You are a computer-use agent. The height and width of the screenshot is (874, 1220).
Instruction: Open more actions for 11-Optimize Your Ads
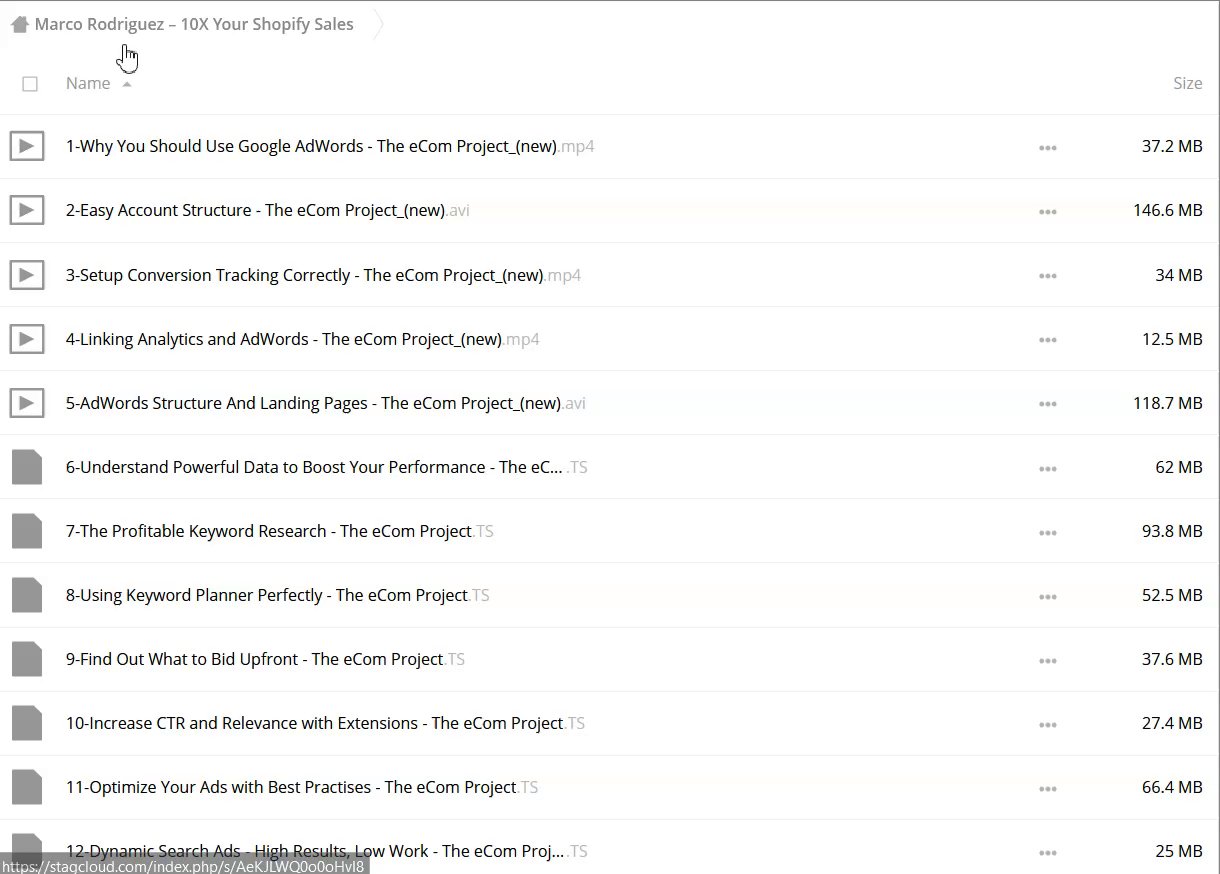(x=1048, y=788)
